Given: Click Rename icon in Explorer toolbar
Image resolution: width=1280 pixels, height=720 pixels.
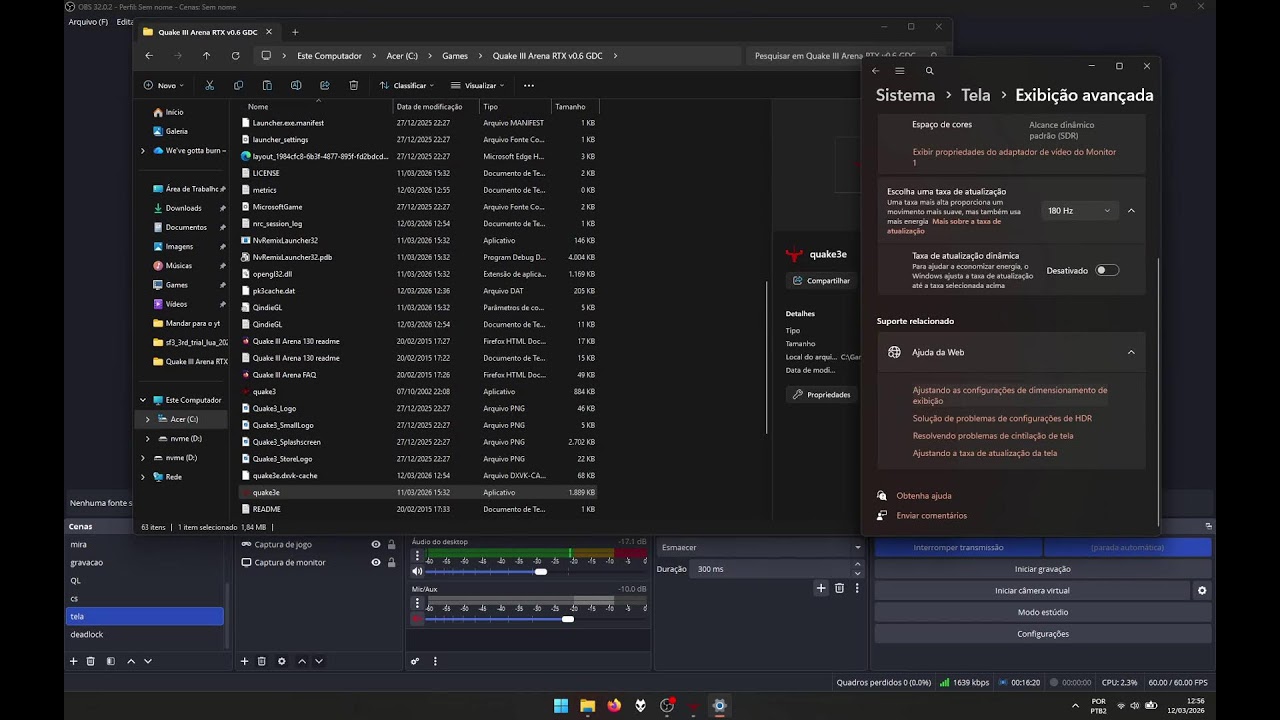Looking at the screenshot, I should pos(296,85).
